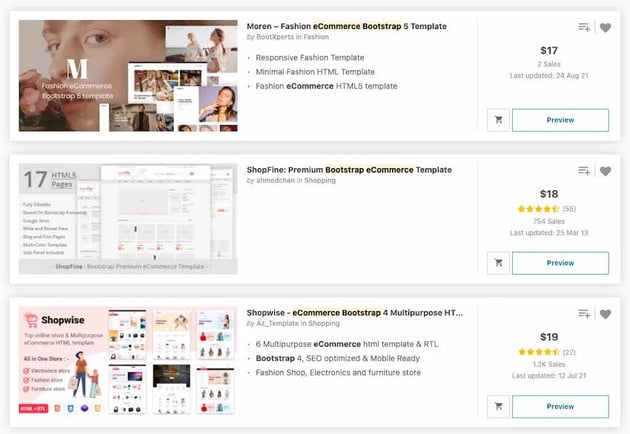Add Shopwise template to collection
The image size is (630, 434).
click(x=584, y=314)
